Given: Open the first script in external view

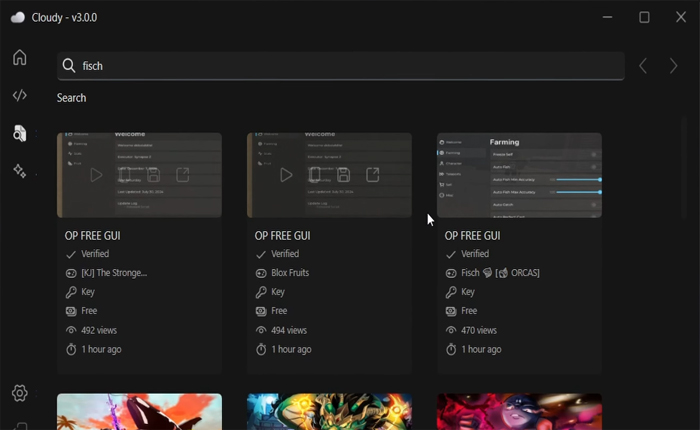Looking at the screenshot, I should (183, 175).
